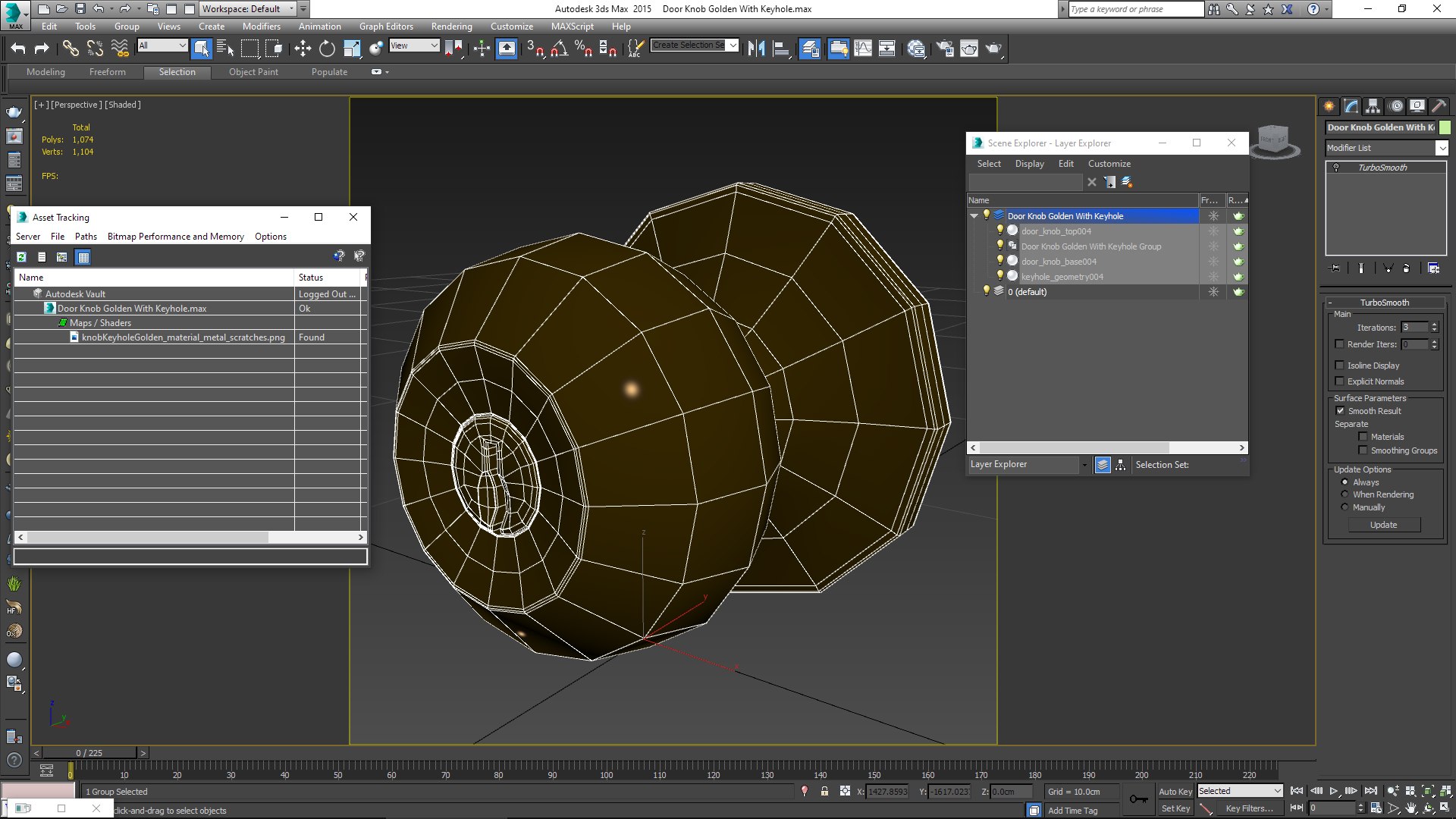
Task: Collapse the Door Knob Golden With Keyhole layer
Action: coord(974,216)
